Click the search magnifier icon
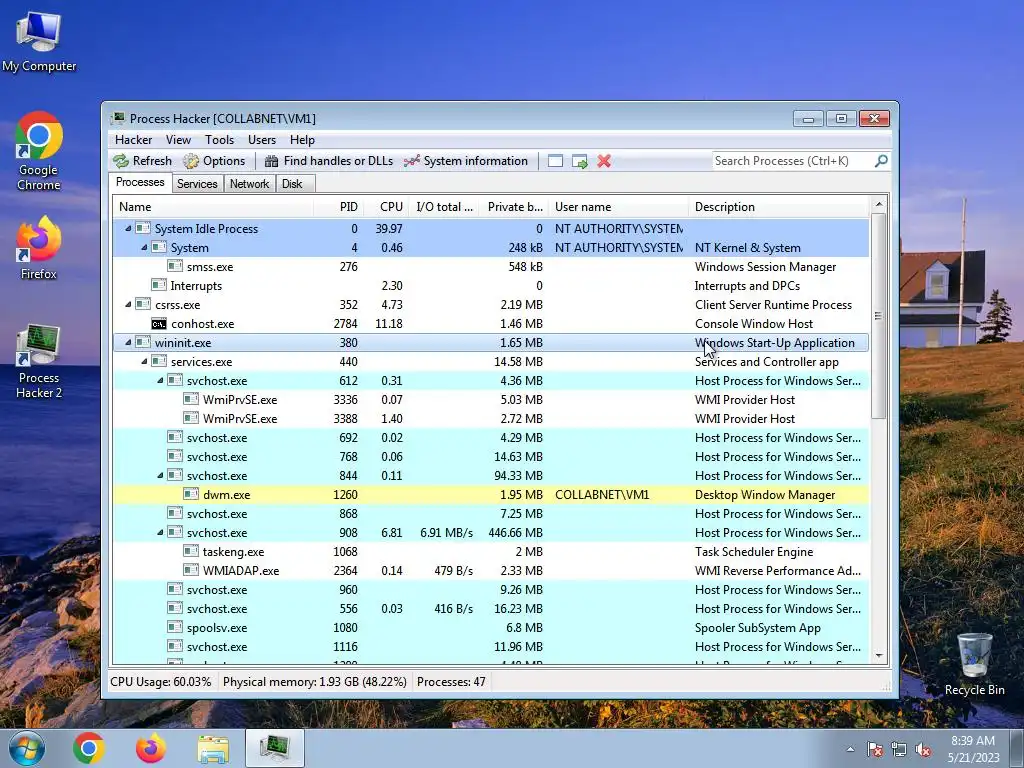This screenshot has width=1024, height=768. pos(881,161)
